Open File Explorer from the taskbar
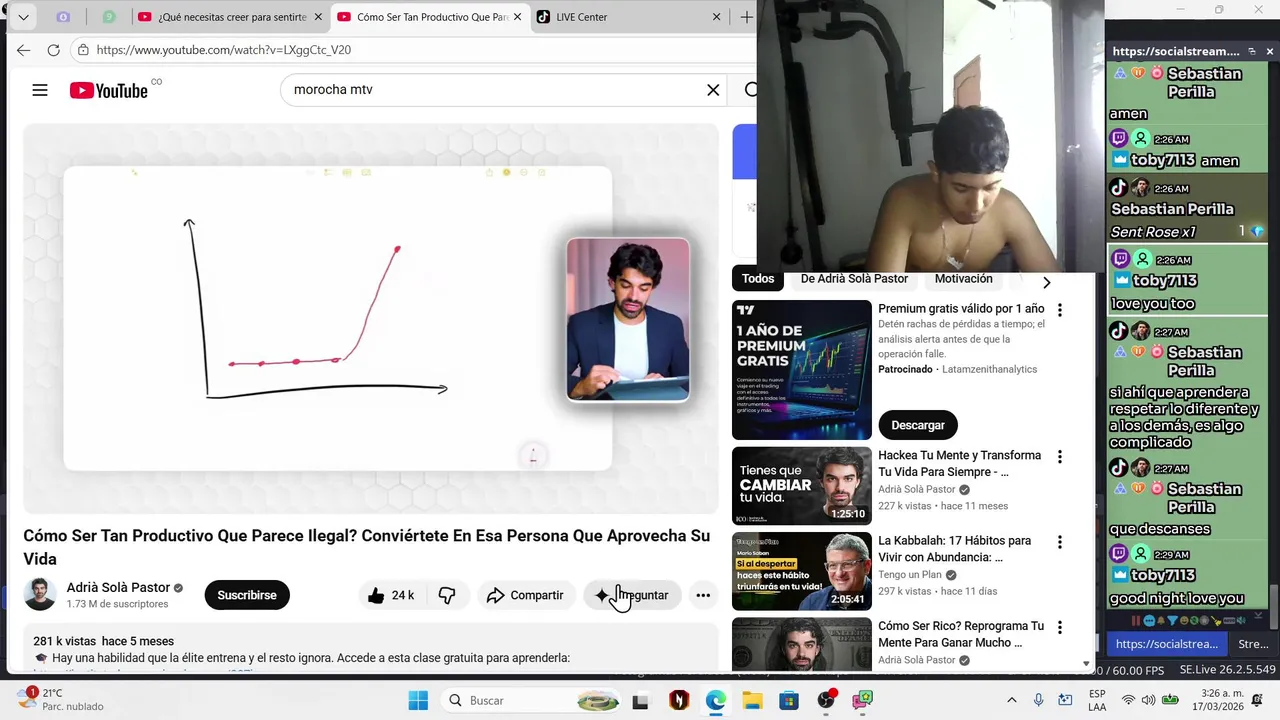The height and width of the screenshot is (720, 1280). [x=752, y=700]
